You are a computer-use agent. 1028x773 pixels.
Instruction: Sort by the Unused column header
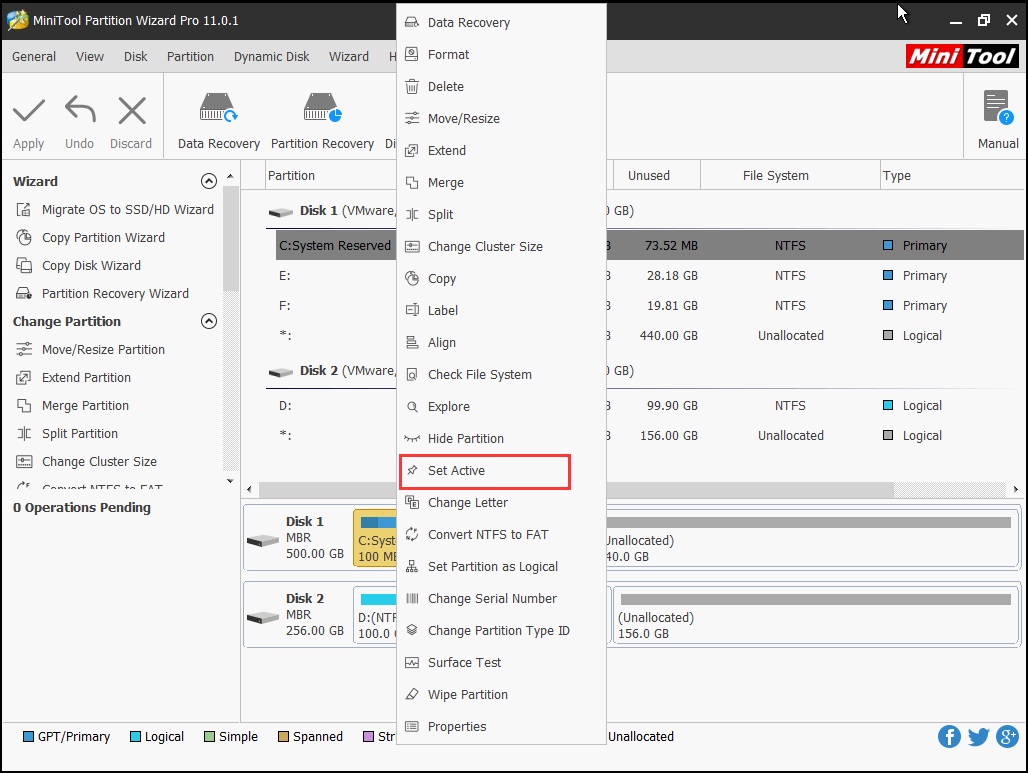click(x=657, y=175)
